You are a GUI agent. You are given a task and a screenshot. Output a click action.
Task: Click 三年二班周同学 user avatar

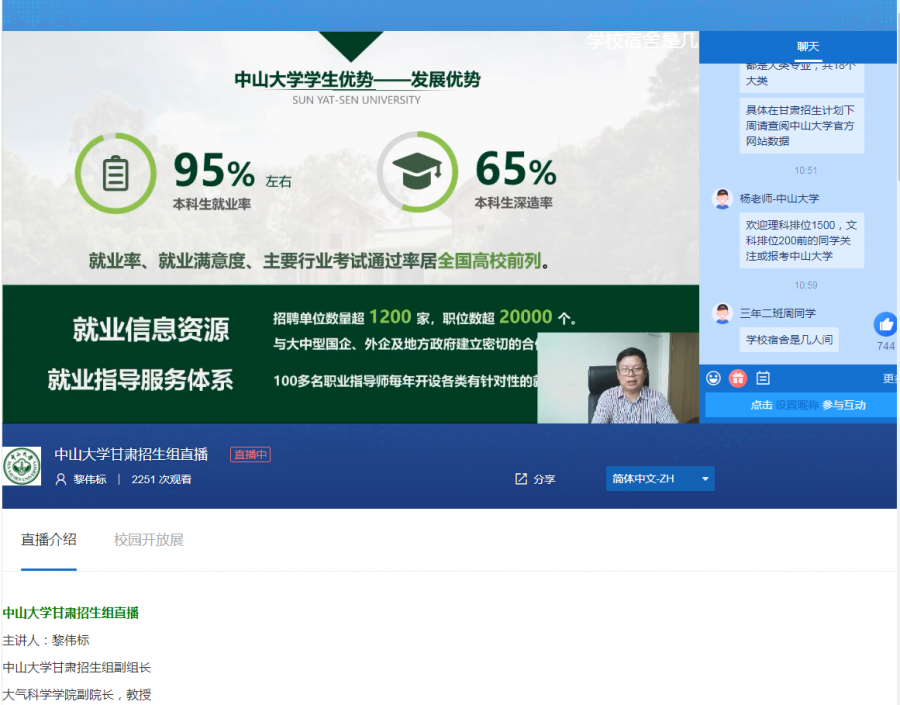[722, 313]
